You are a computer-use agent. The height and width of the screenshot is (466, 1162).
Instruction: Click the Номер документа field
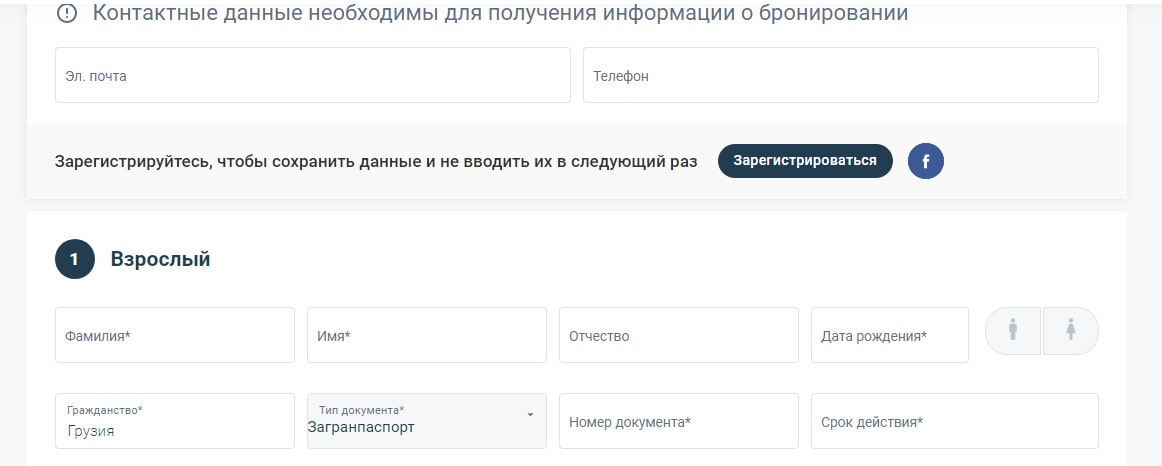(678, 421)
